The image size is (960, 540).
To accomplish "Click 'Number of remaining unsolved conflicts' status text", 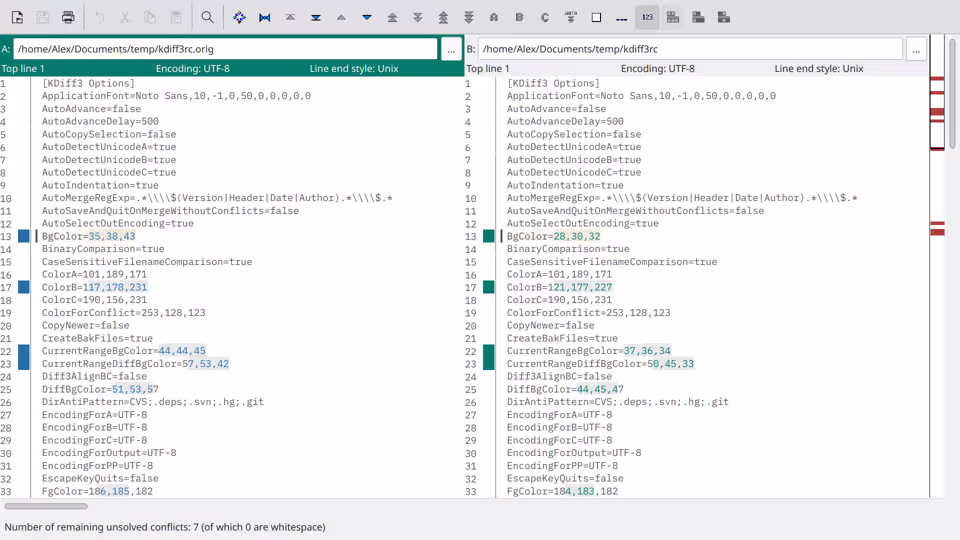I will [x=165, y=527].
